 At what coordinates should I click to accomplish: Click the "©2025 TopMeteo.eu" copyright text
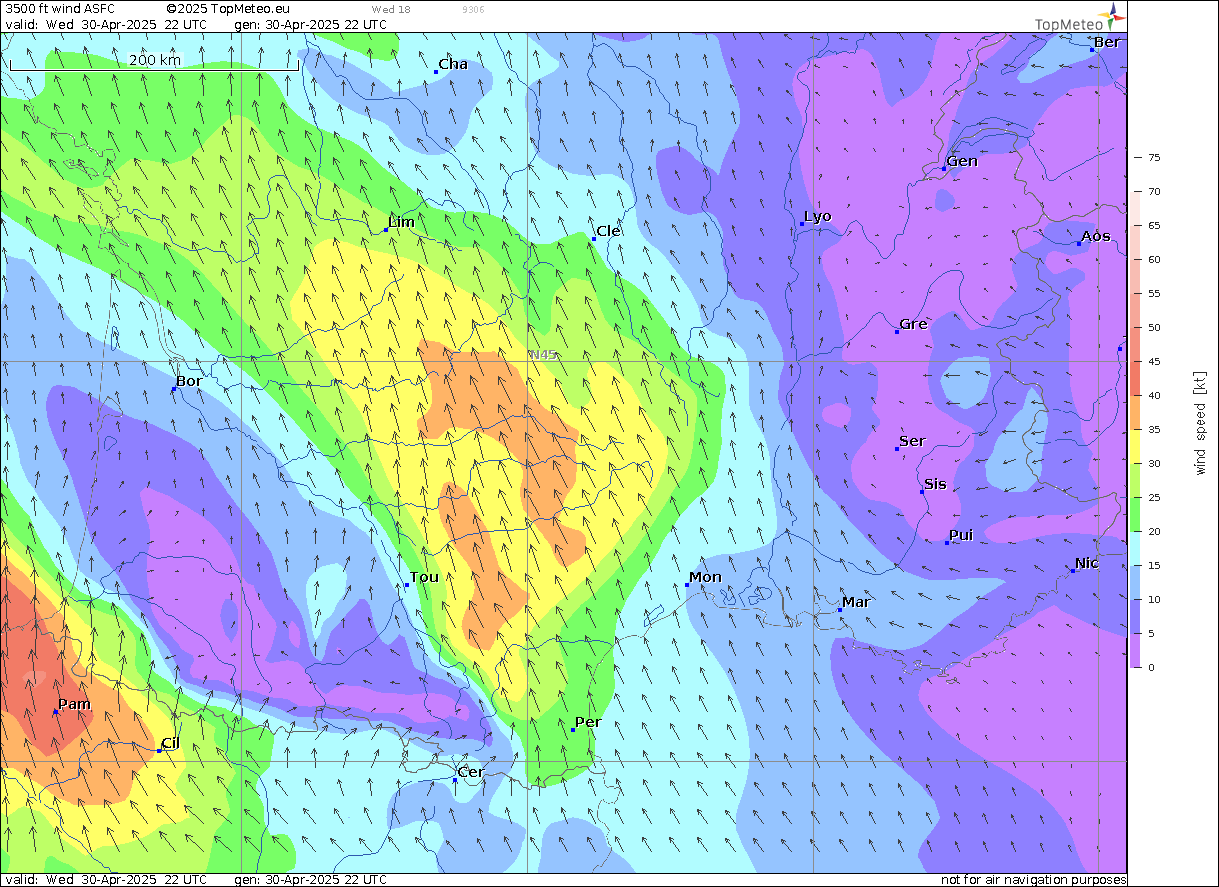(x=227, y=9)
